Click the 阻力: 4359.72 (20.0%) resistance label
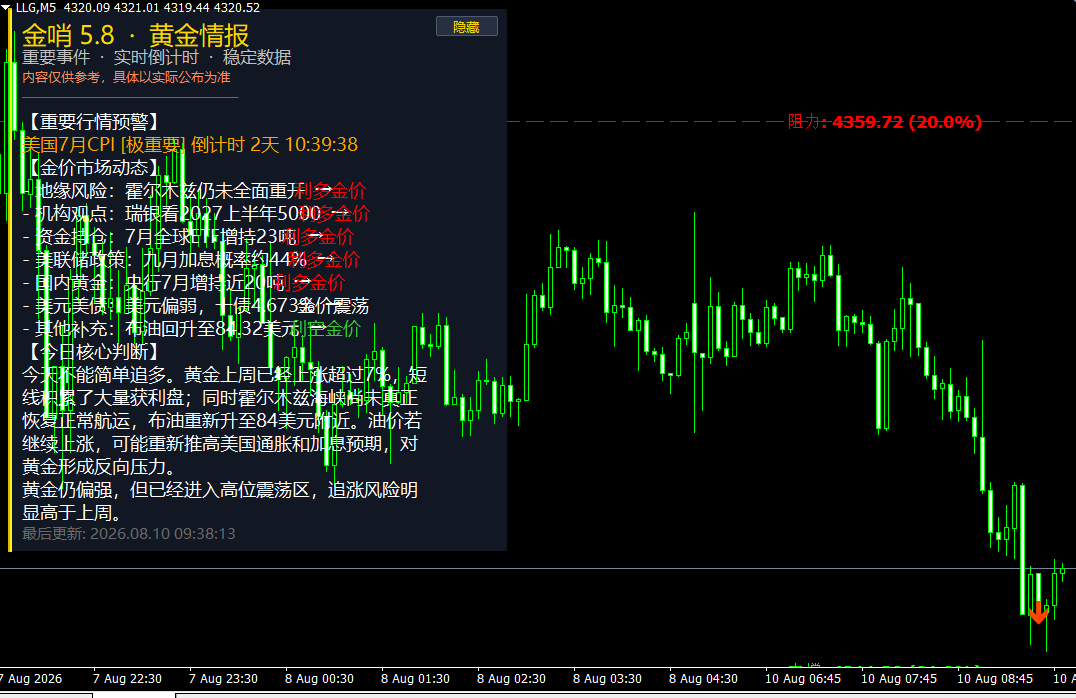1076x698 pixels. click(885, 122)
